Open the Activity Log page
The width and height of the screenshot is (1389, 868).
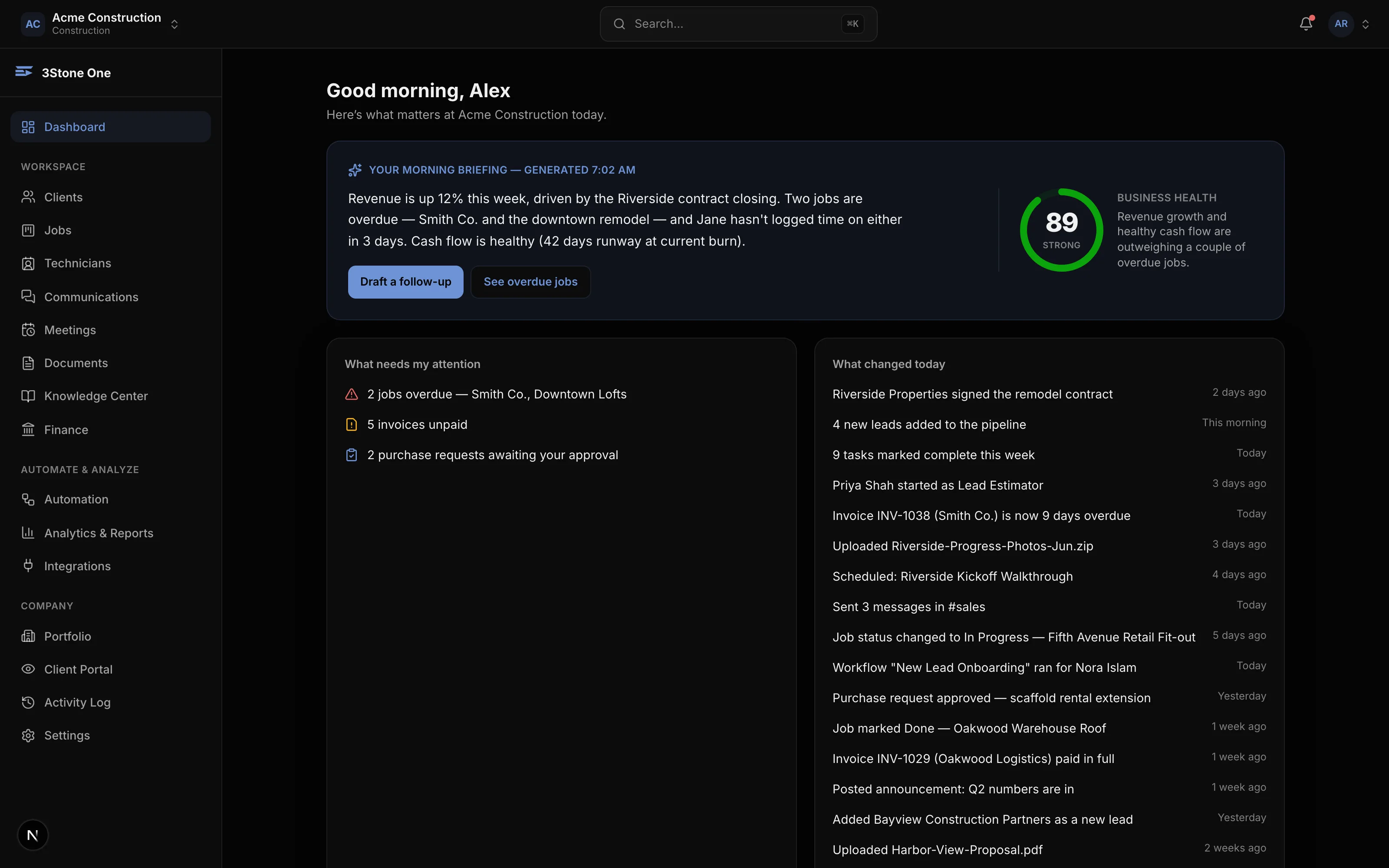[x=111, y=702]
